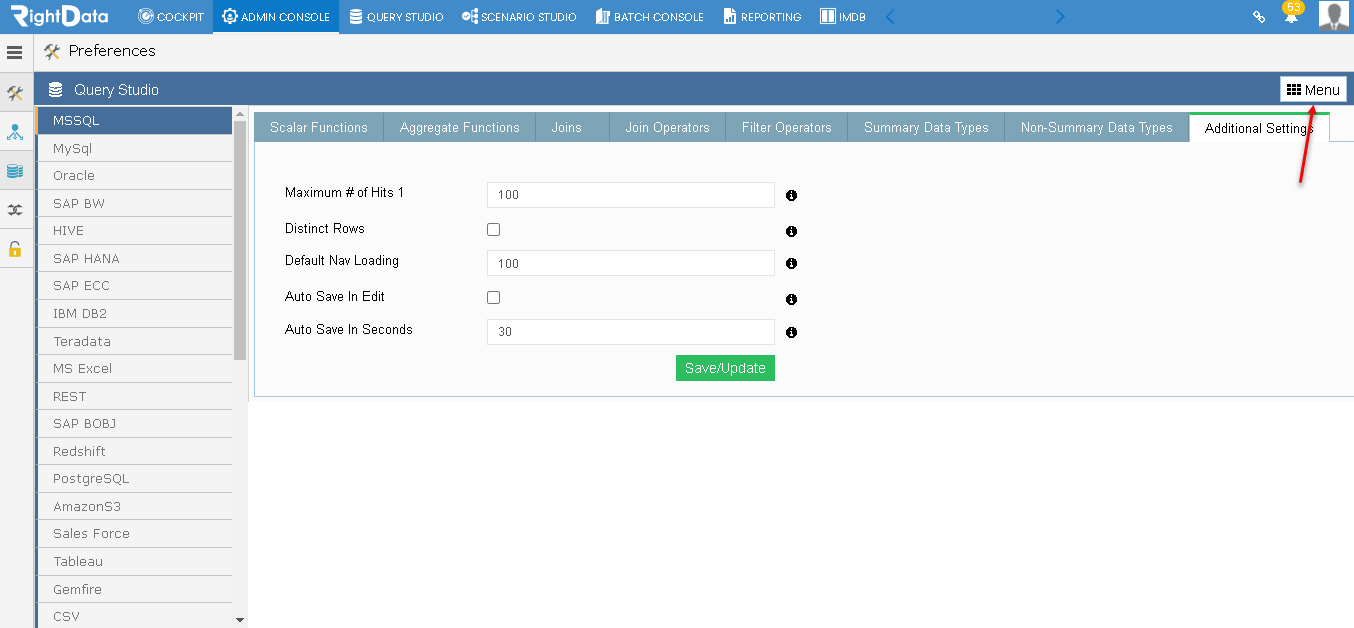Click info icon for Maximum # of Hits
The height and width of the screenshot is (628, 1354).
pyautogui.click(x=791, y=196)
